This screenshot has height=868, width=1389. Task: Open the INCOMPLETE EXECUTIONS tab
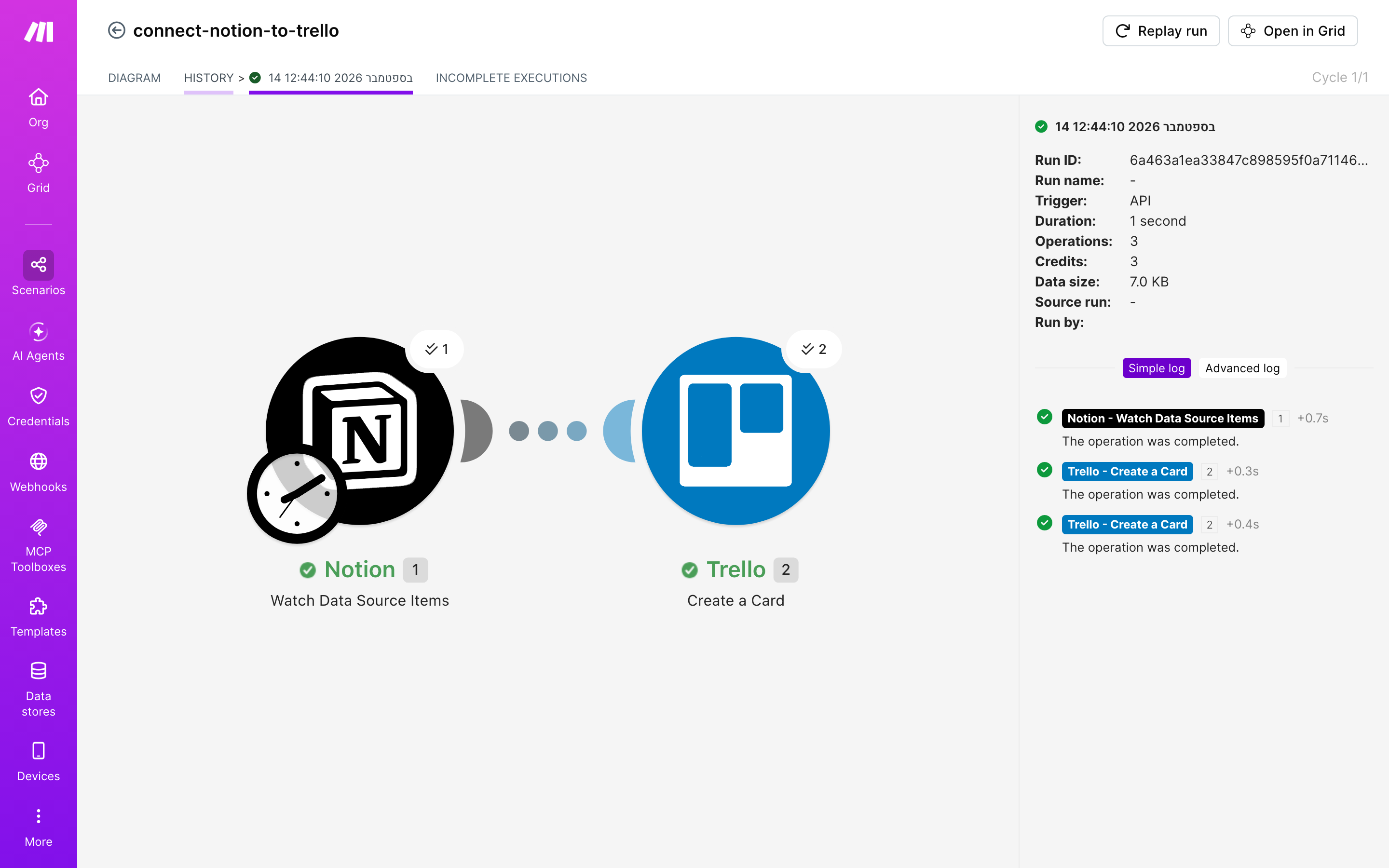click(x=511, y=78)
